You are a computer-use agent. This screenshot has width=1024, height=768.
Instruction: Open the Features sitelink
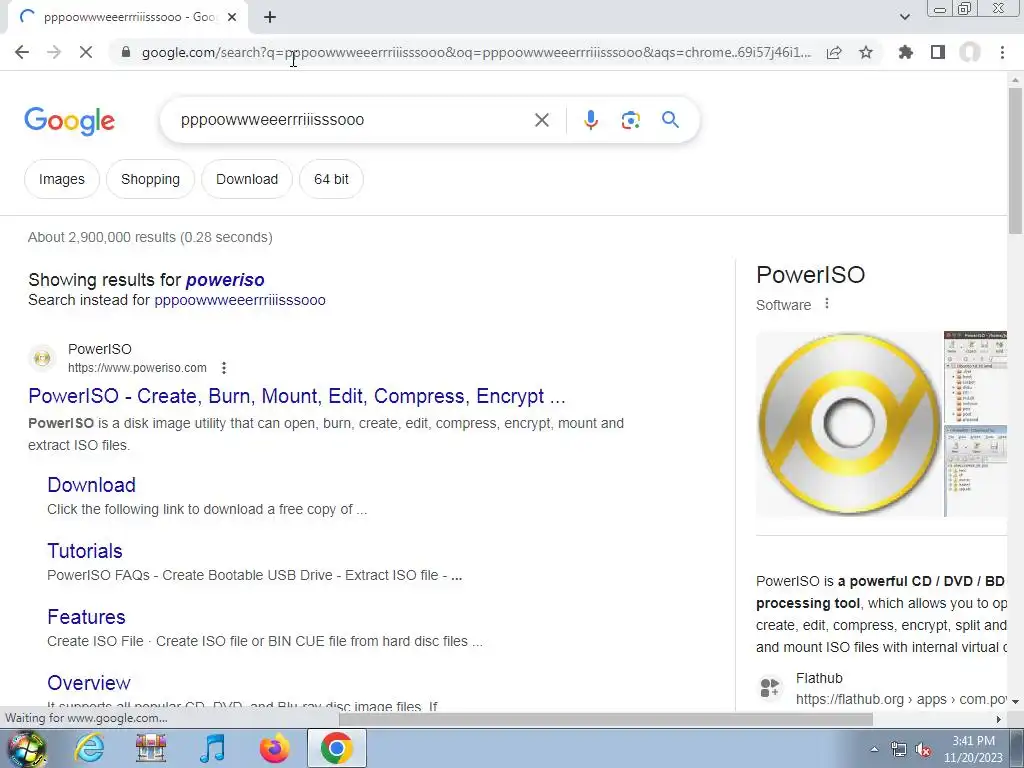(86, 617)
